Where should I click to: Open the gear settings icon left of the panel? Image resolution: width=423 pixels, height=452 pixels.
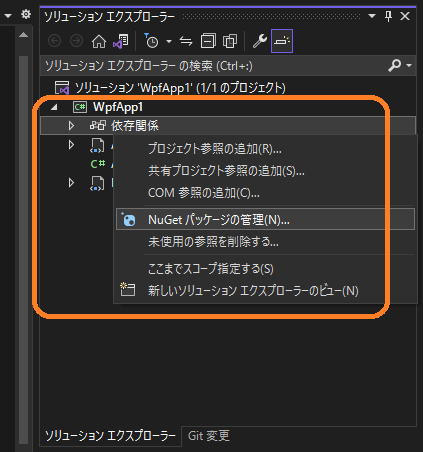pos(26,15)
